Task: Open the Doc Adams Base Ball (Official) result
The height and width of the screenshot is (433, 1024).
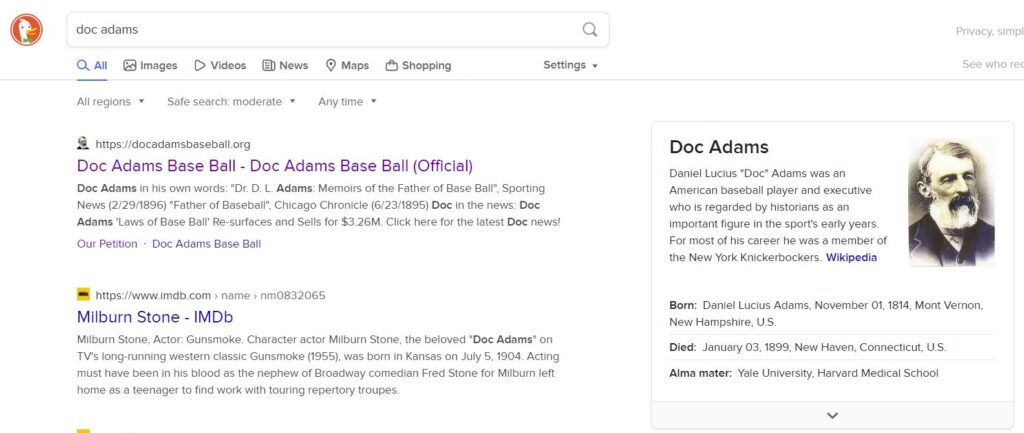Action: point(275,166)
